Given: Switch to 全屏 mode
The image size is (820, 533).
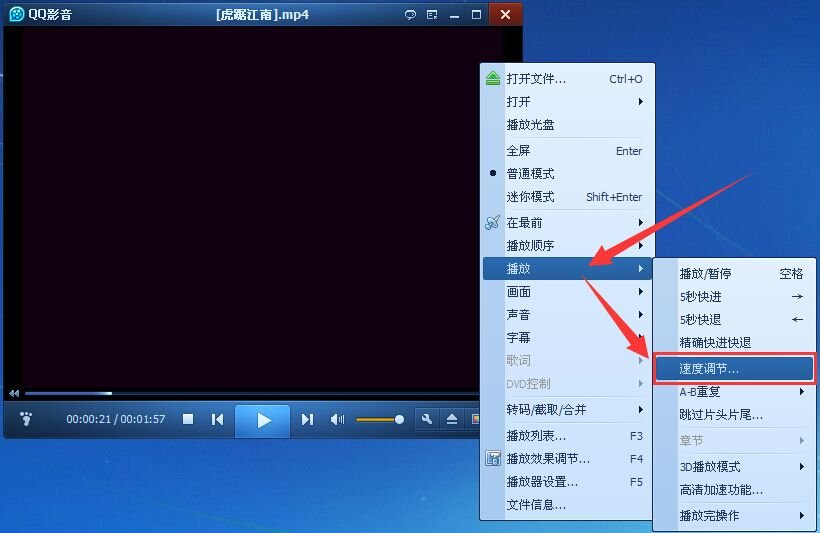Looking at the screenshot, I should [x=567, y=151].
